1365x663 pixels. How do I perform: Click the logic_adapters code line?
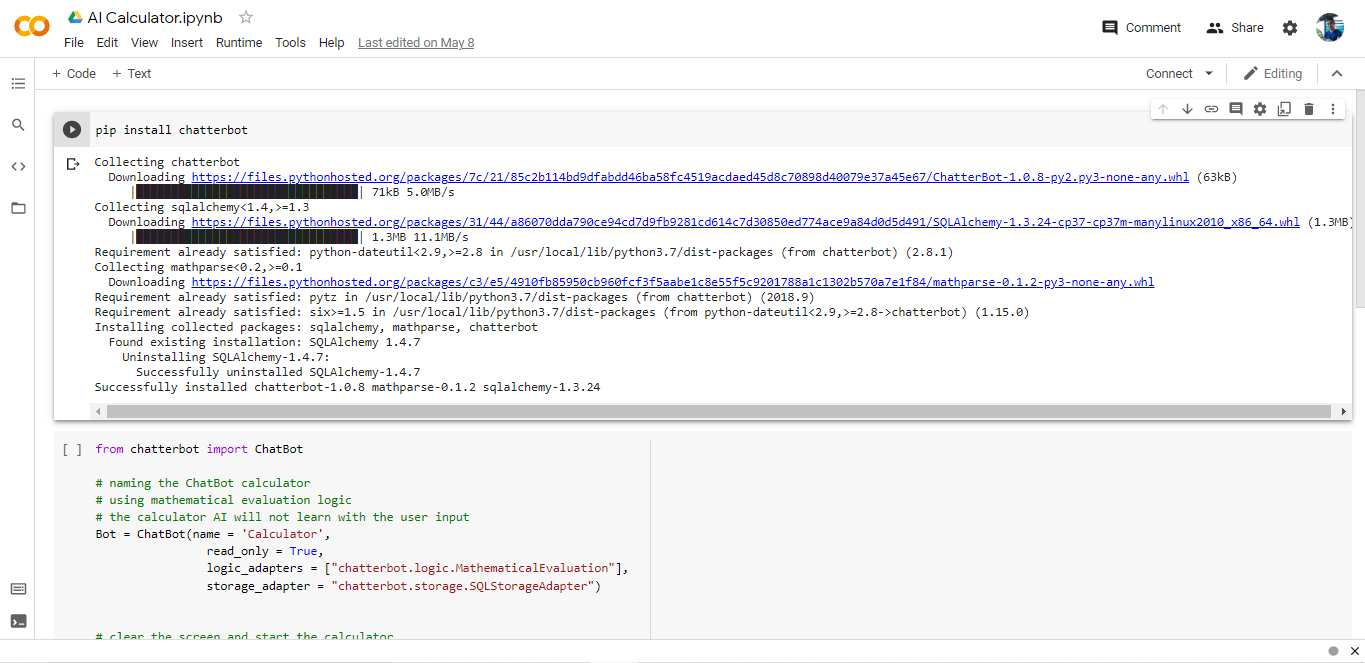click(417, 568)
